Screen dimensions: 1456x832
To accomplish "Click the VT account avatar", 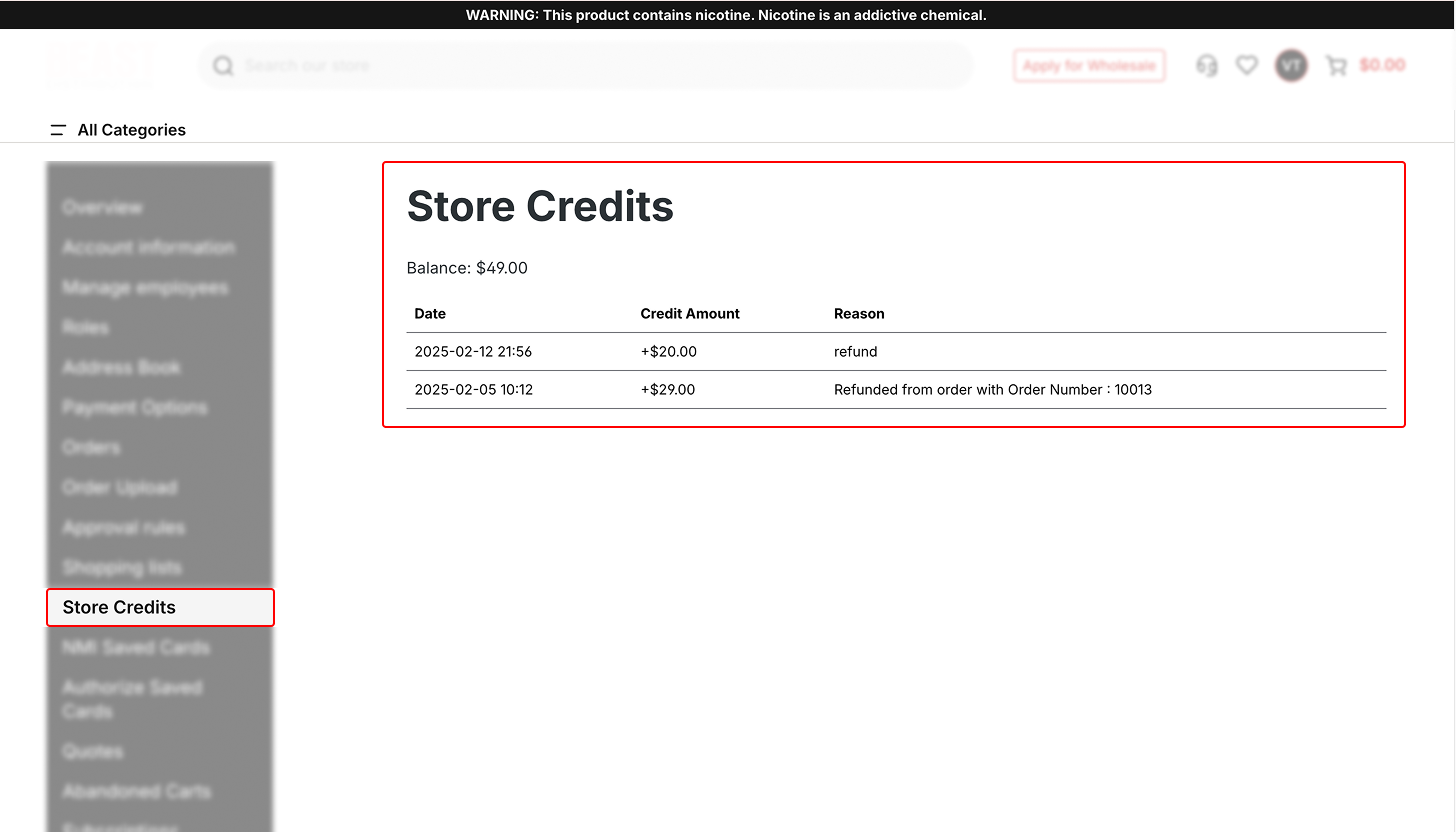I will (x=1291, y=66).
